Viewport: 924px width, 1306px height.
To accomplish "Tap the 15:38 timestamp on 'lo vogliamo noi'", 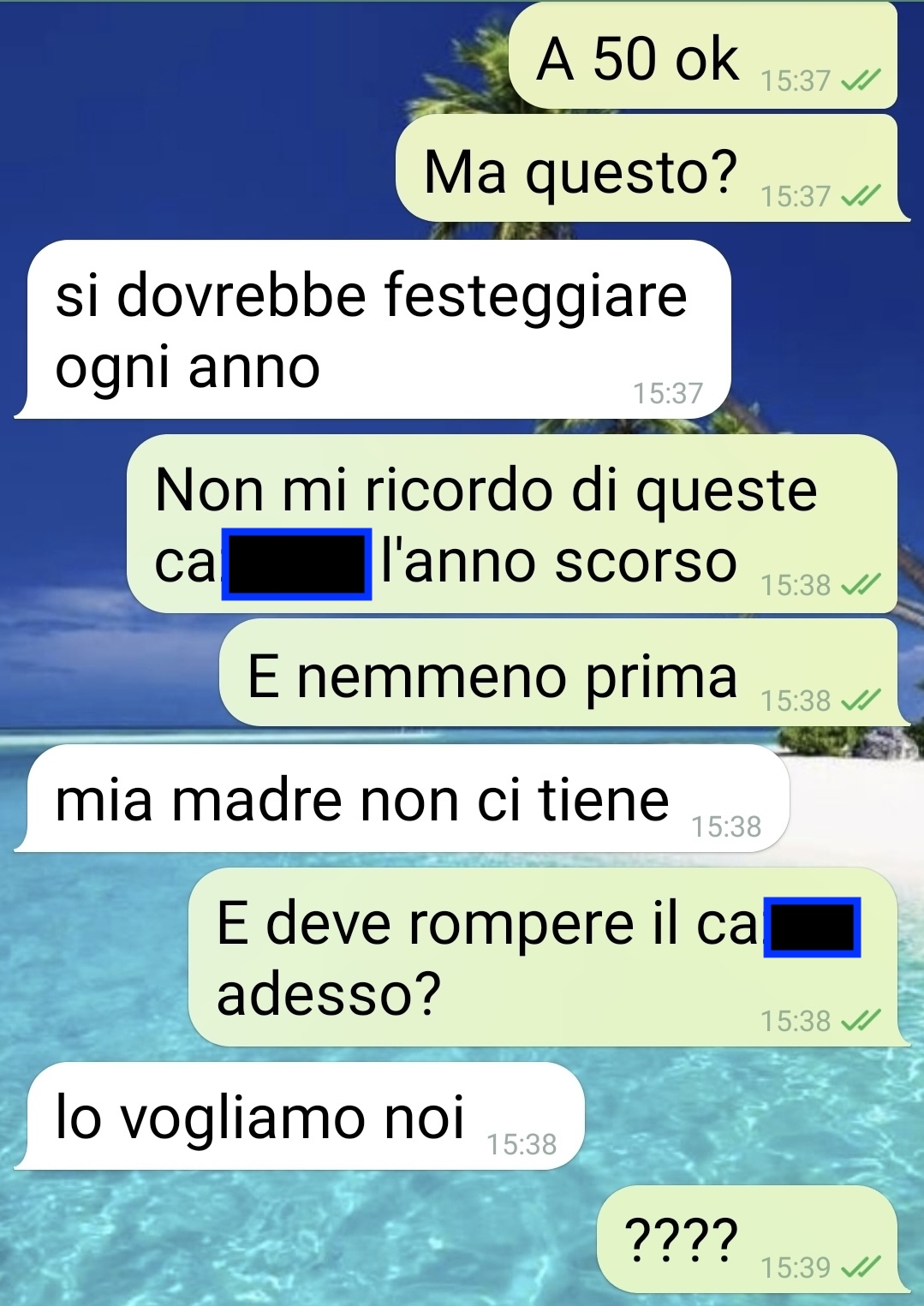I will click(x=522, y=1144).
